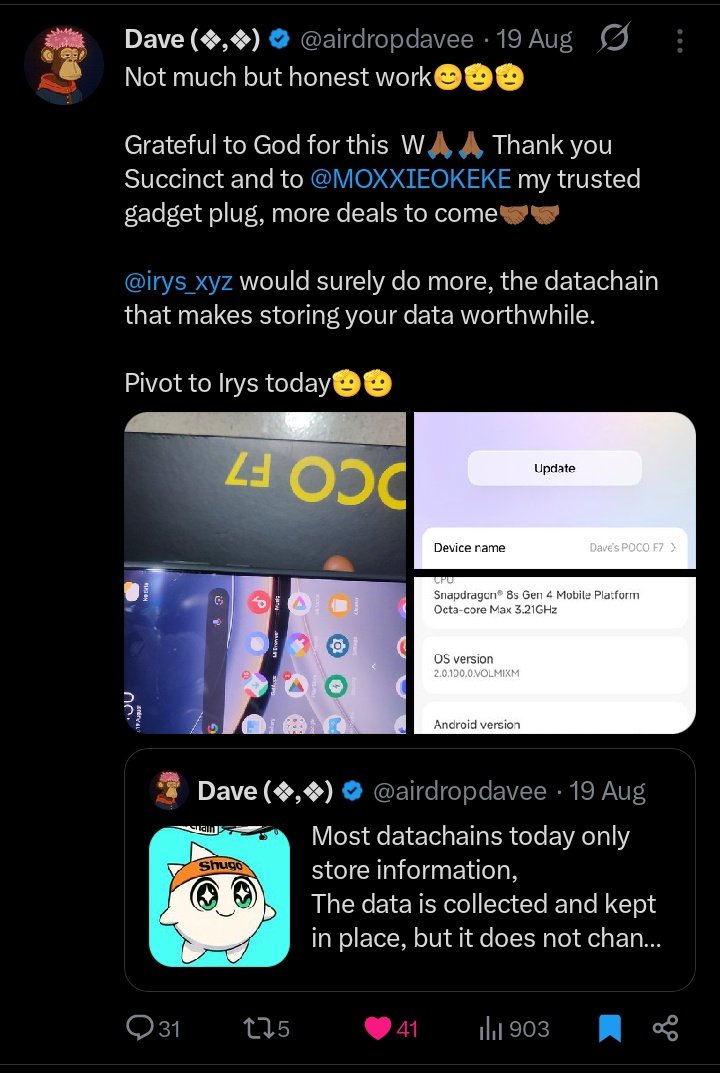Tap the blue verified badge beside Dave
The image size is (720, 1073).
pos(280,40)
